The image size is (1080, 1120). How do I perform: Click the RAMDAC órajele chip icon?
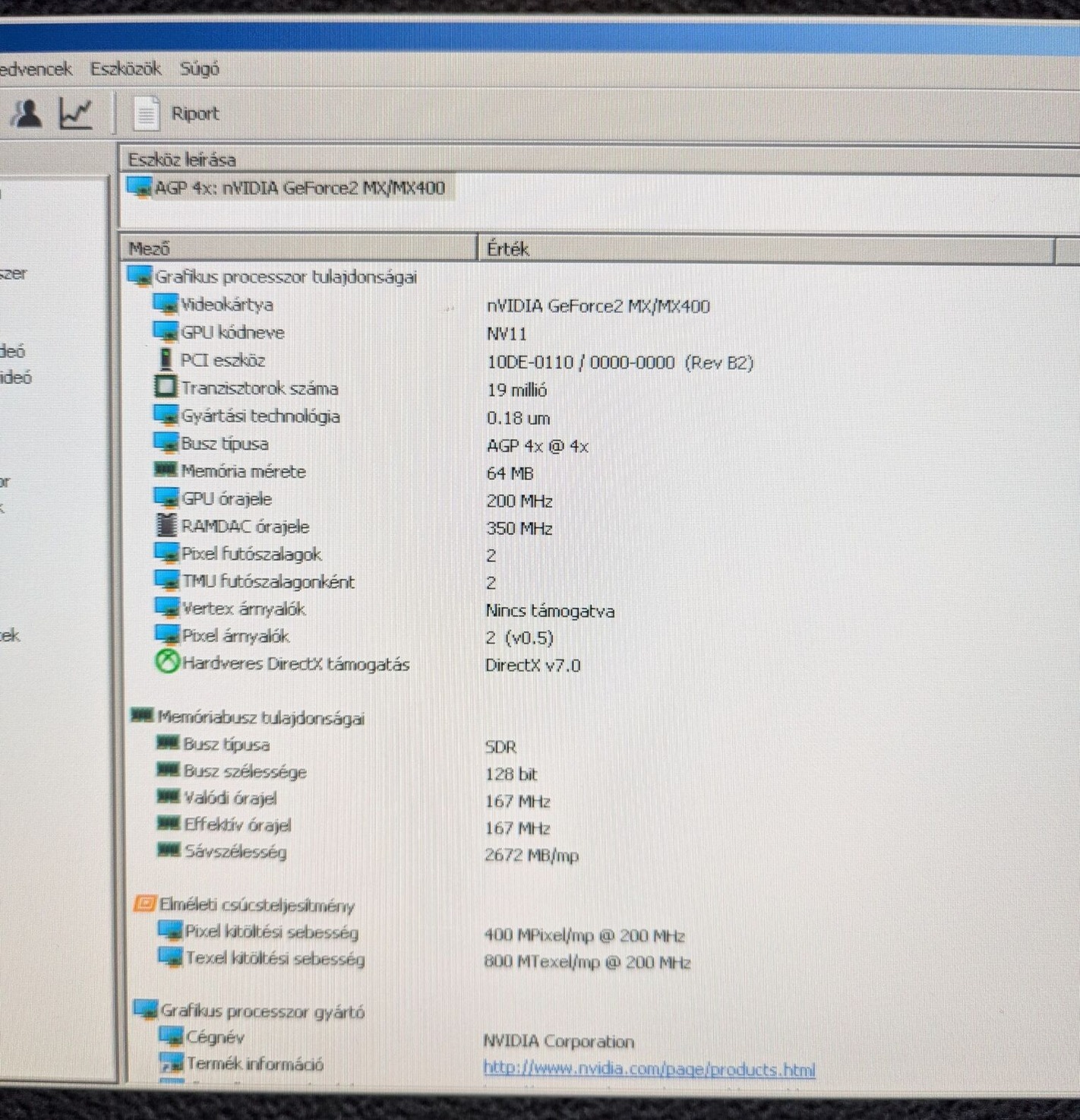[x=166, y=526]
